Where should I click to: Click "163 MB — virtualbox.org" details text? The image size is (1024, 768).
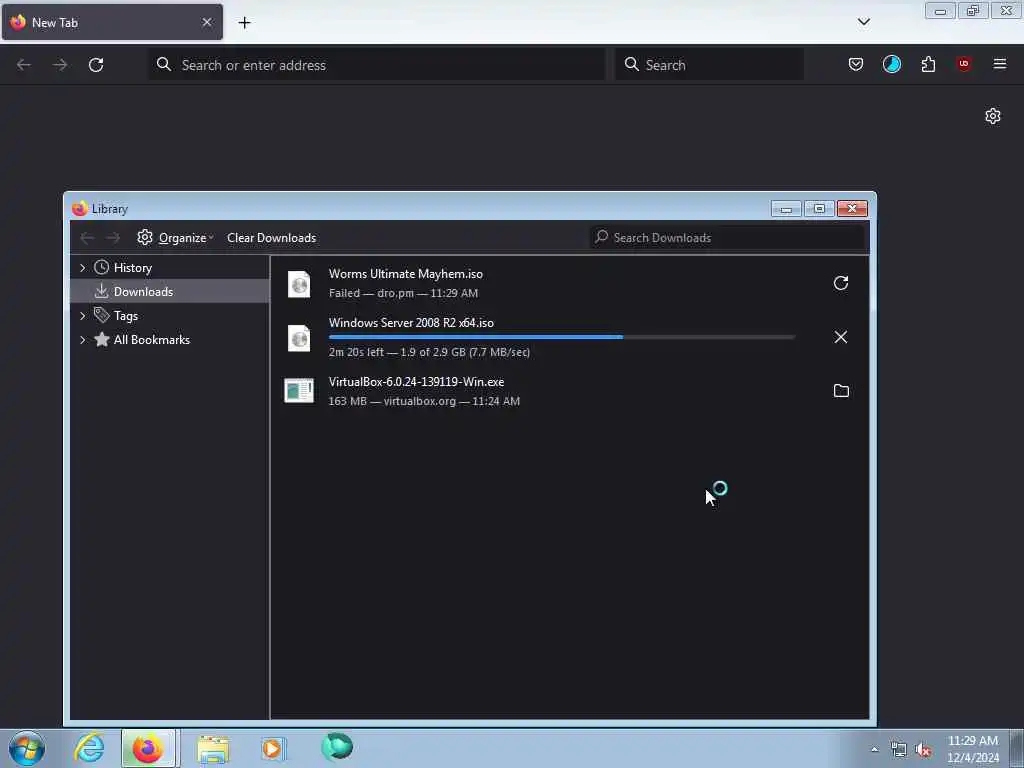tap(424, 401)
